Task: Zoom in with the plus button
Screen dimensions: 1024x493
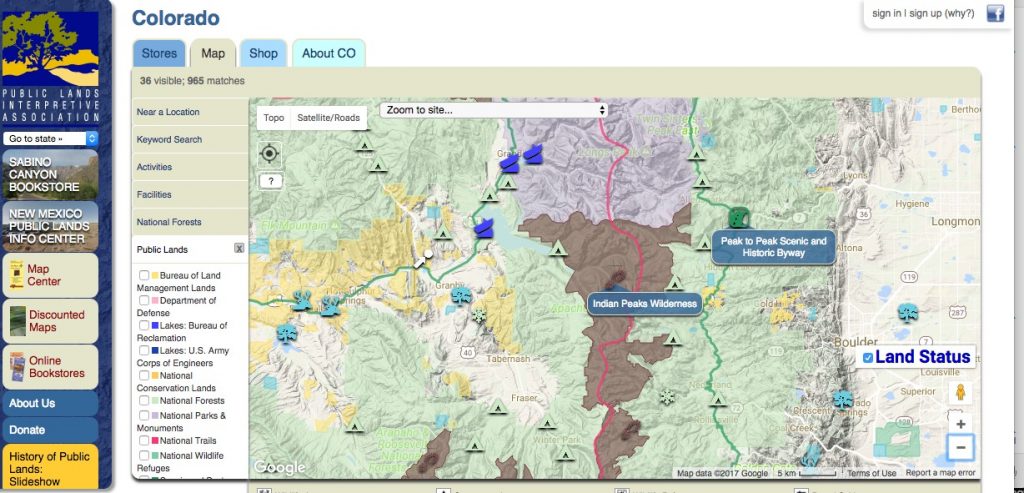Action: pos(961,424)
